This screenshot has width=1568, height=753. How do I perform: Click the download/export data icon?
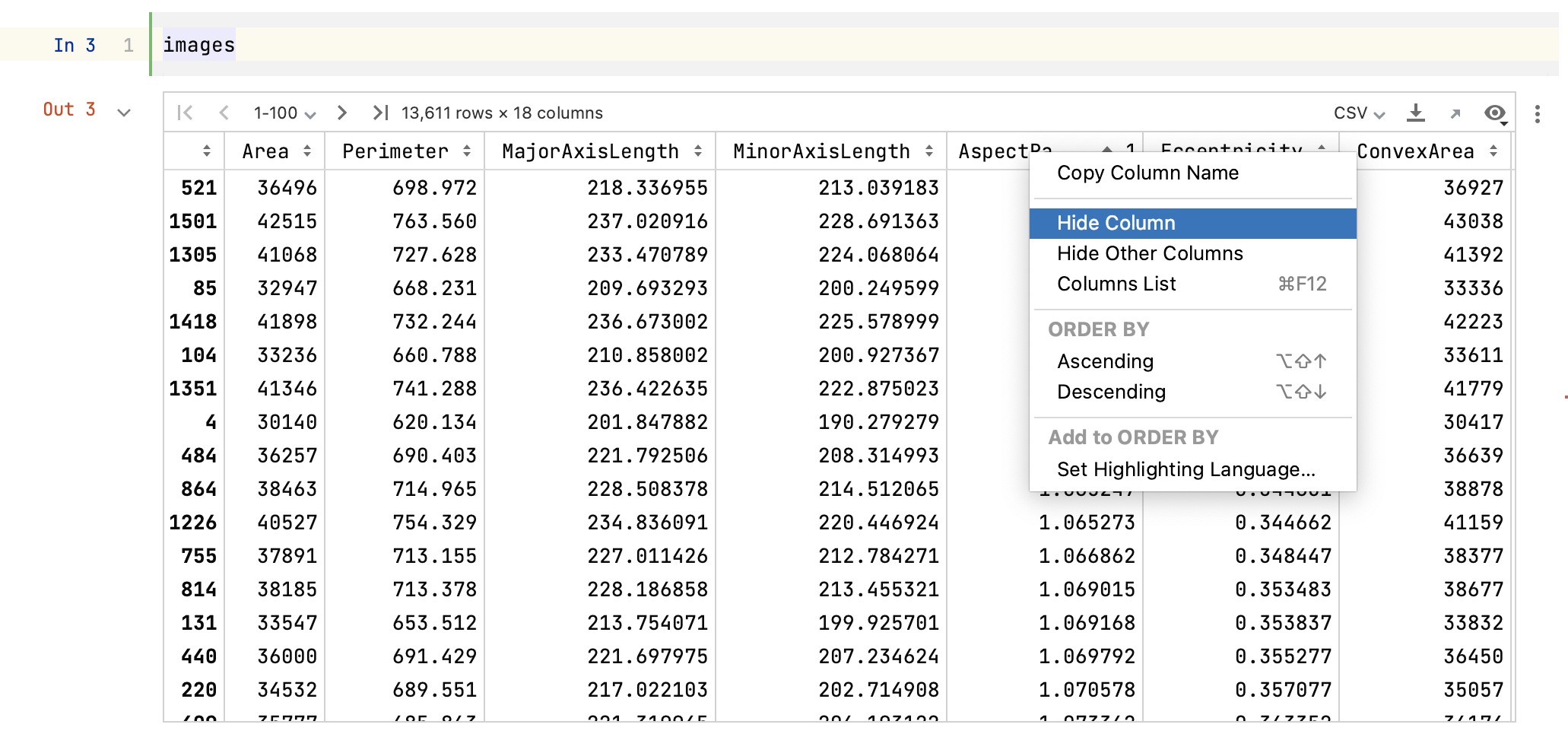click(x=1415, y=113)
